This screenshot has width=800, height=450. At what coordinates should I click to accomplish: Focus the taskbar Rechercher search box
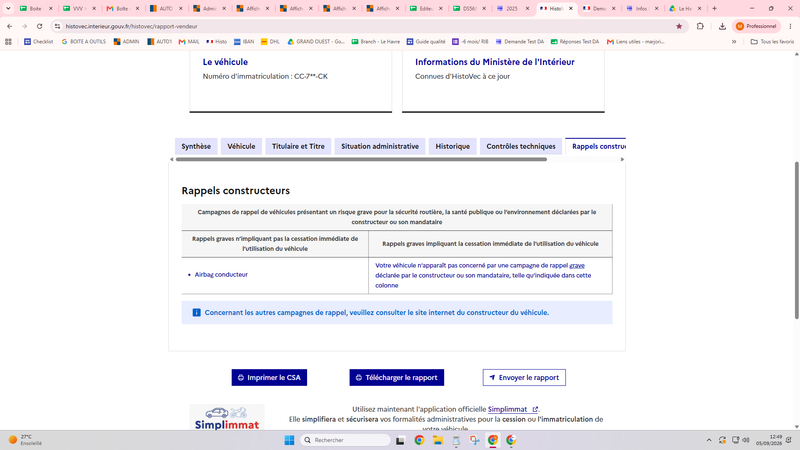(345, 440)
